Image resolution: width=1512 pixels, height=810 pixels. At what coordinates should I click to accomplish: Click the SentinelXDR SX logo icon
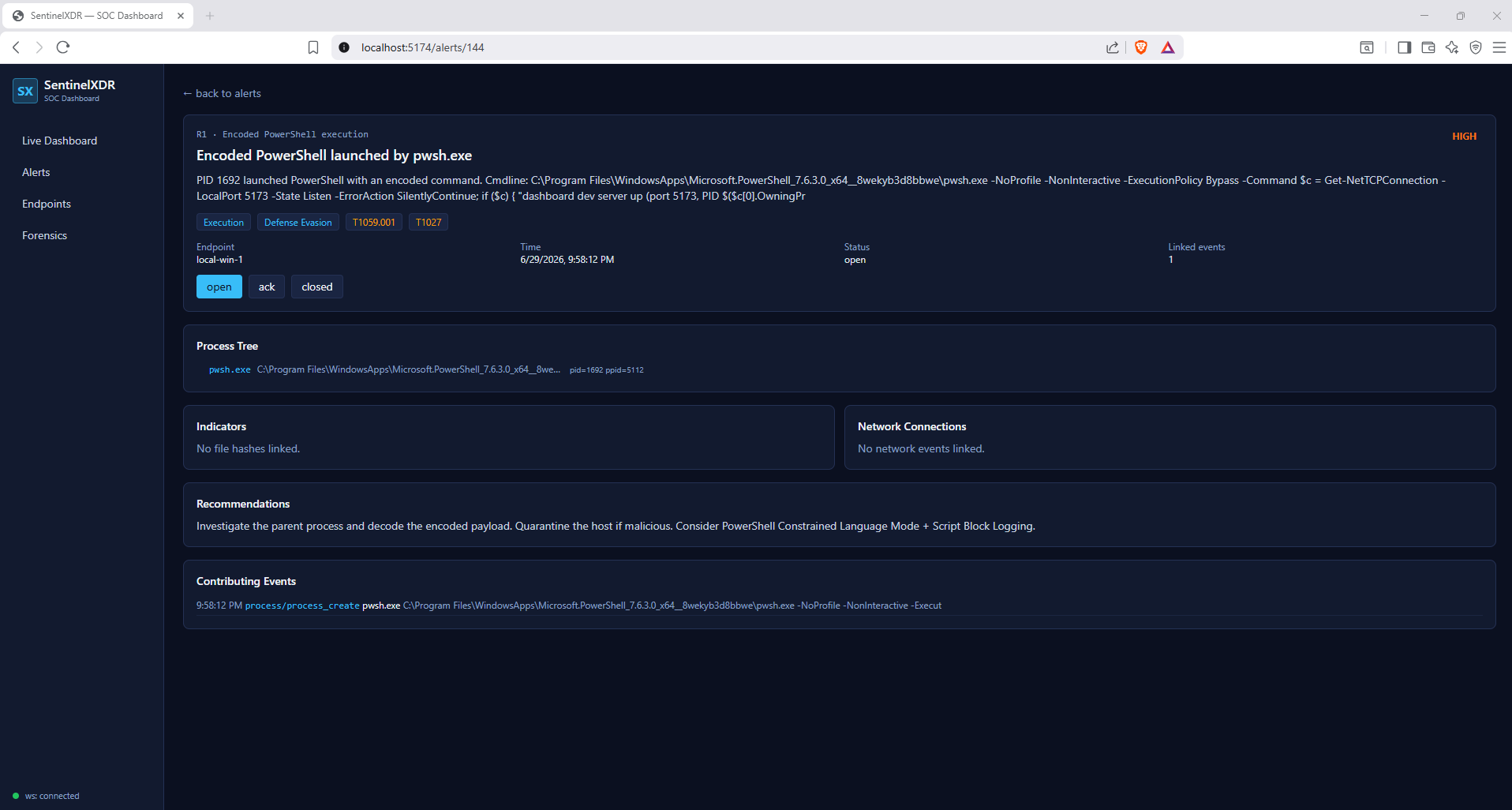25,91
